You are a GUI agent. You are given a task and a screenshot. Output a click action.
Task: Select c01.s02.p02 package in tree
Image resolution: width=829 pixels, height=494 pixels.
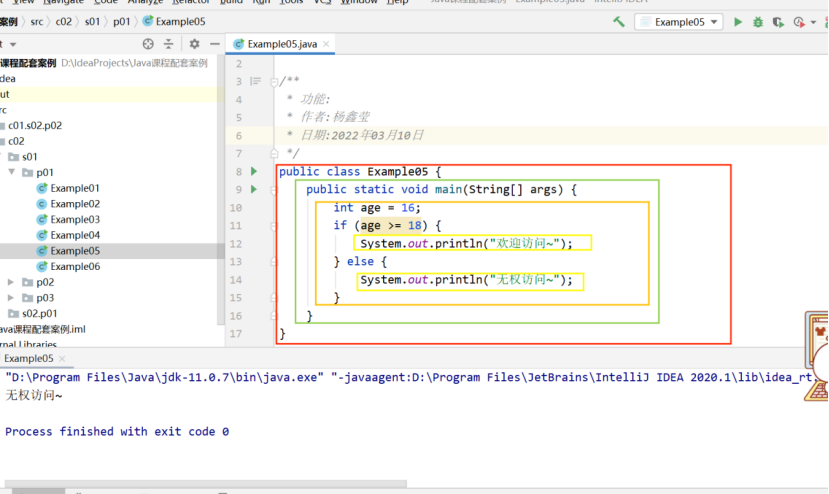click(35, 125)
